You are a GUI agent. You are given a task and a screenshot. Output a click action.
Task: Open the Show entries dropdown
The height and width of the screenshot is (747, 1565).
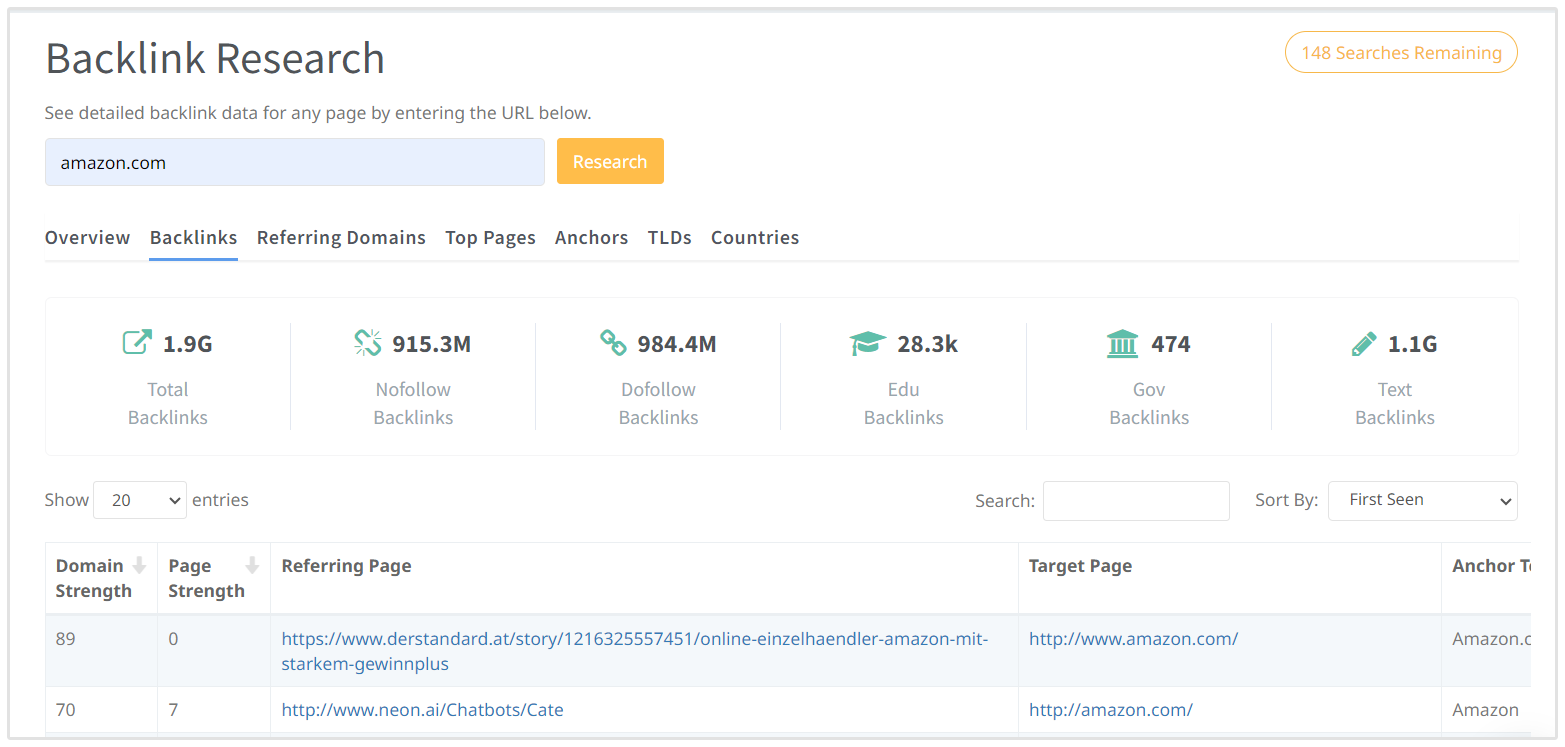pos(139,500)
